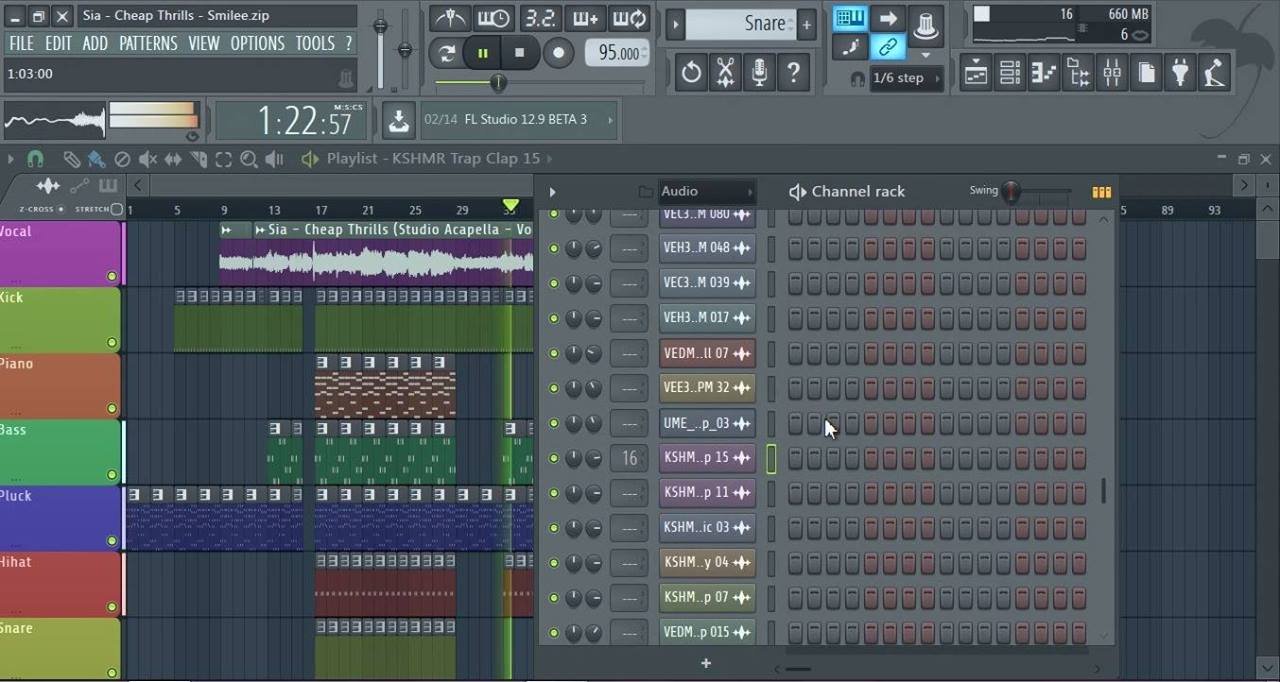The height and width of the screenshot is (682, 1280).
Task: Toggle the STRETCH option in playlist
Action: 99,209
